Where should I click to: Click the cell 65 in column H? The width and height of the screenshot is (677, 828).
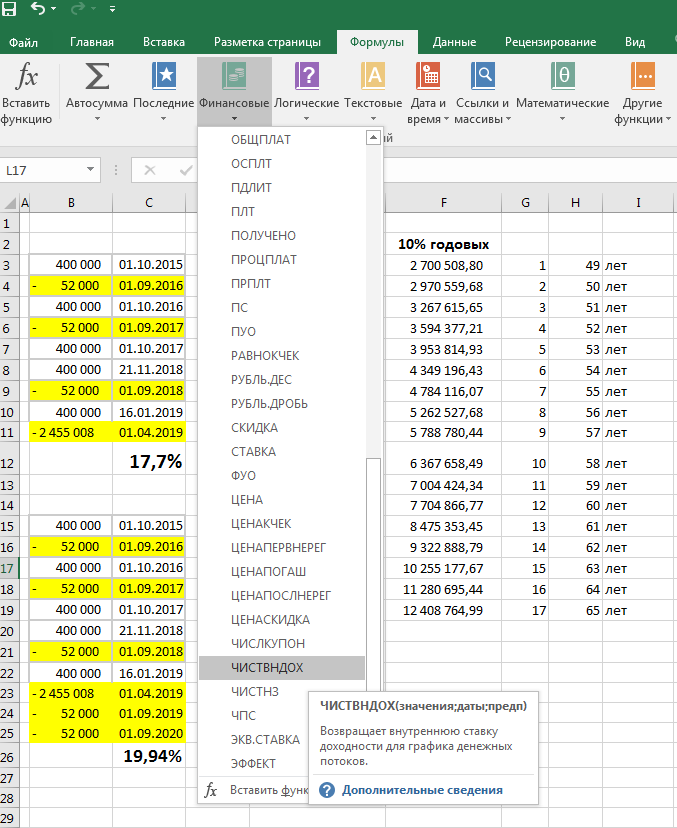576,610
